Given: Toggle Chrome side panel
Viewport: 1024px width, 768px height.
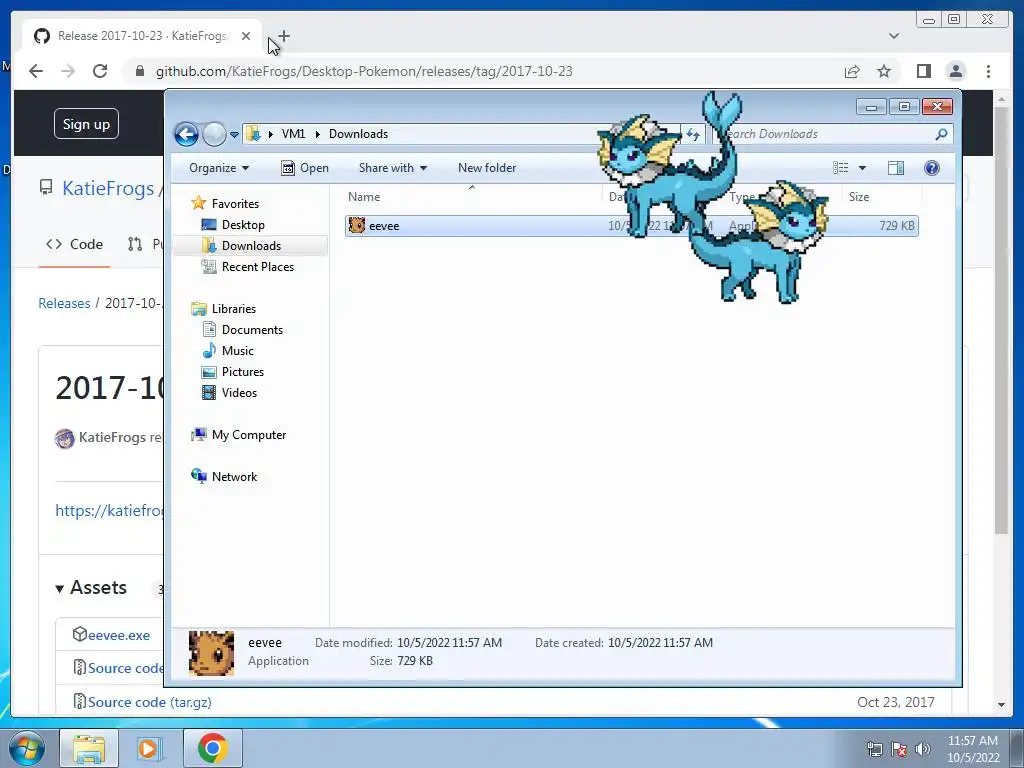Looking at the screenshot, I should (x=923, y=71).
